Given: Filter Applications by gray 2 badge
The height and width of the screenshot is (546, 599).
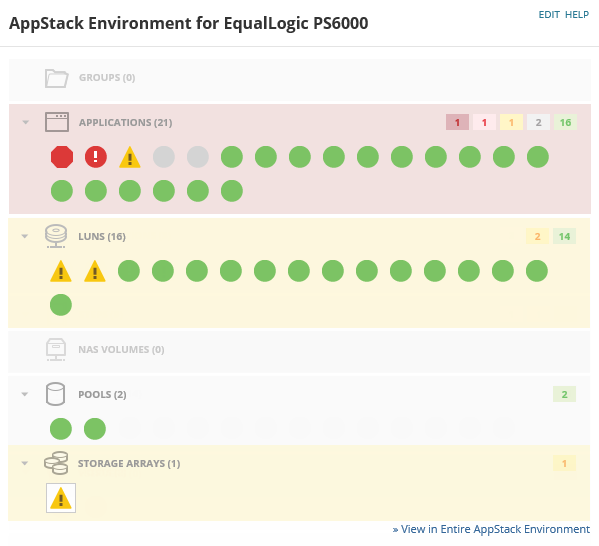Looking at the screenshot, I should [x=539, y=122].
